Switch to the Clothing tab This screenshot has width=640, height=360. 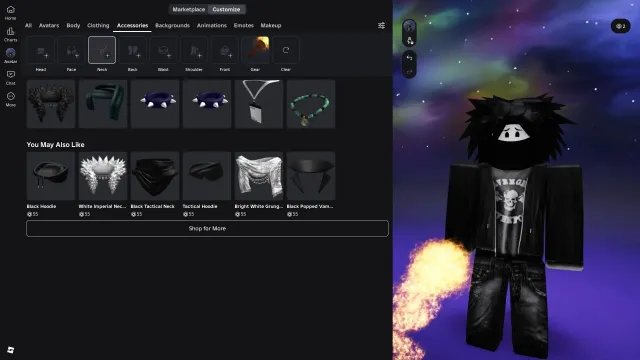(98, 25)
